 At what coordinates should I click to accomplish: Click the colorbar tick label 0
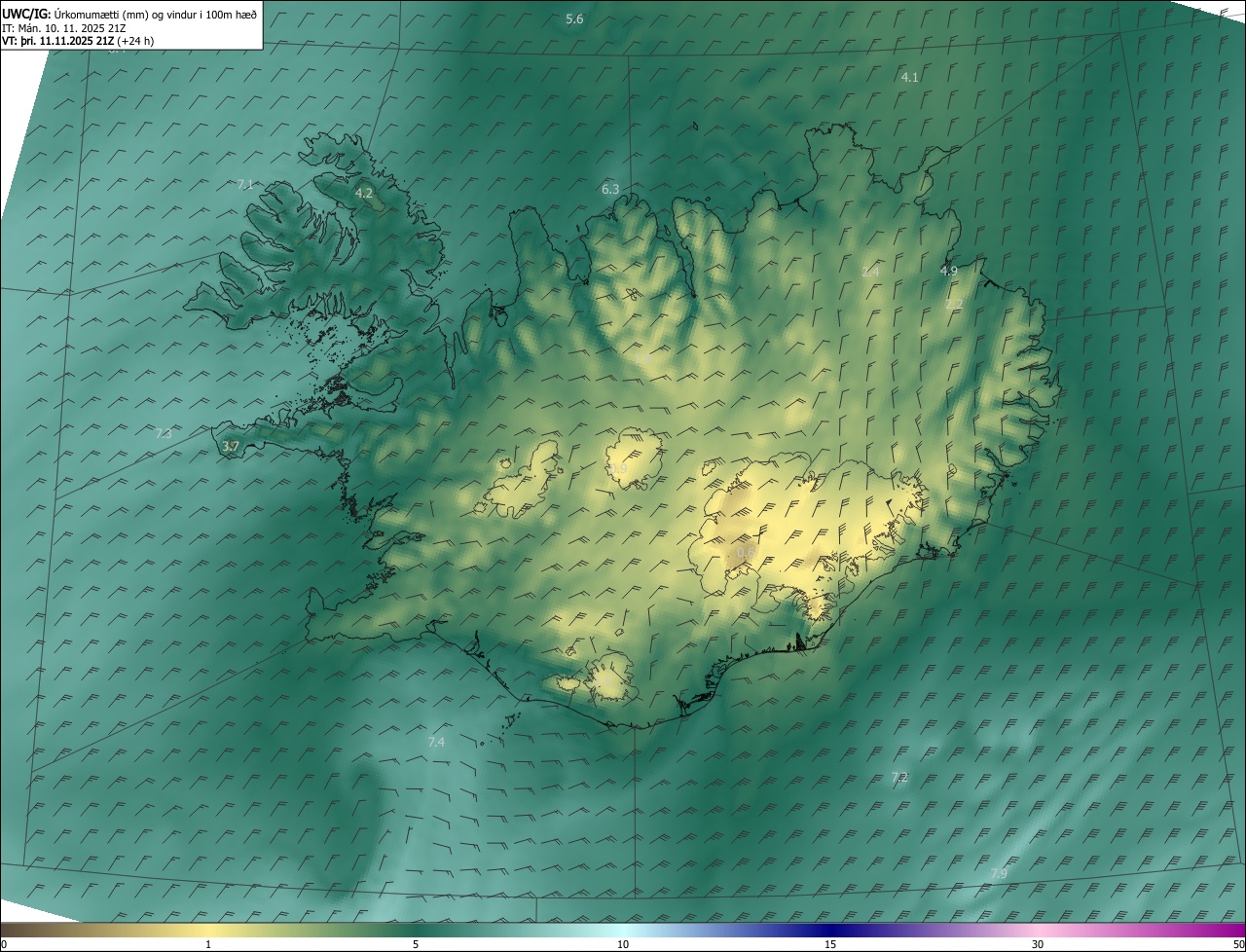(4, 945)
